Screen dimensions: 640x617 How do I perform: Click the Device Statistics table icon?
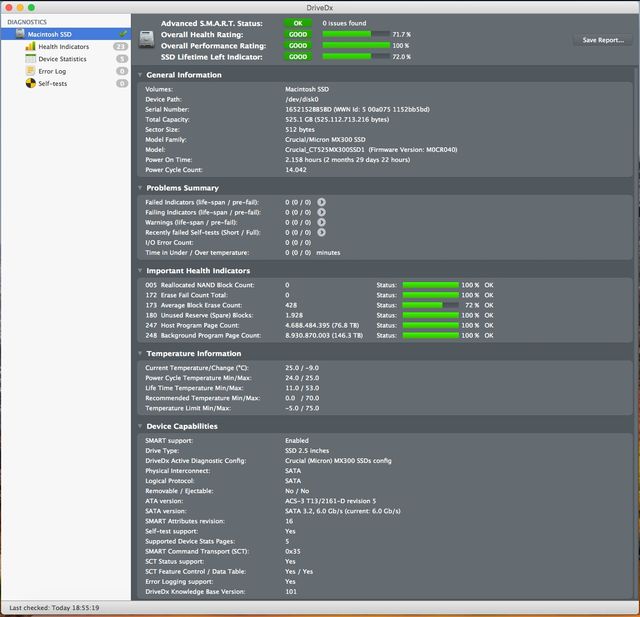coord(31,58)
